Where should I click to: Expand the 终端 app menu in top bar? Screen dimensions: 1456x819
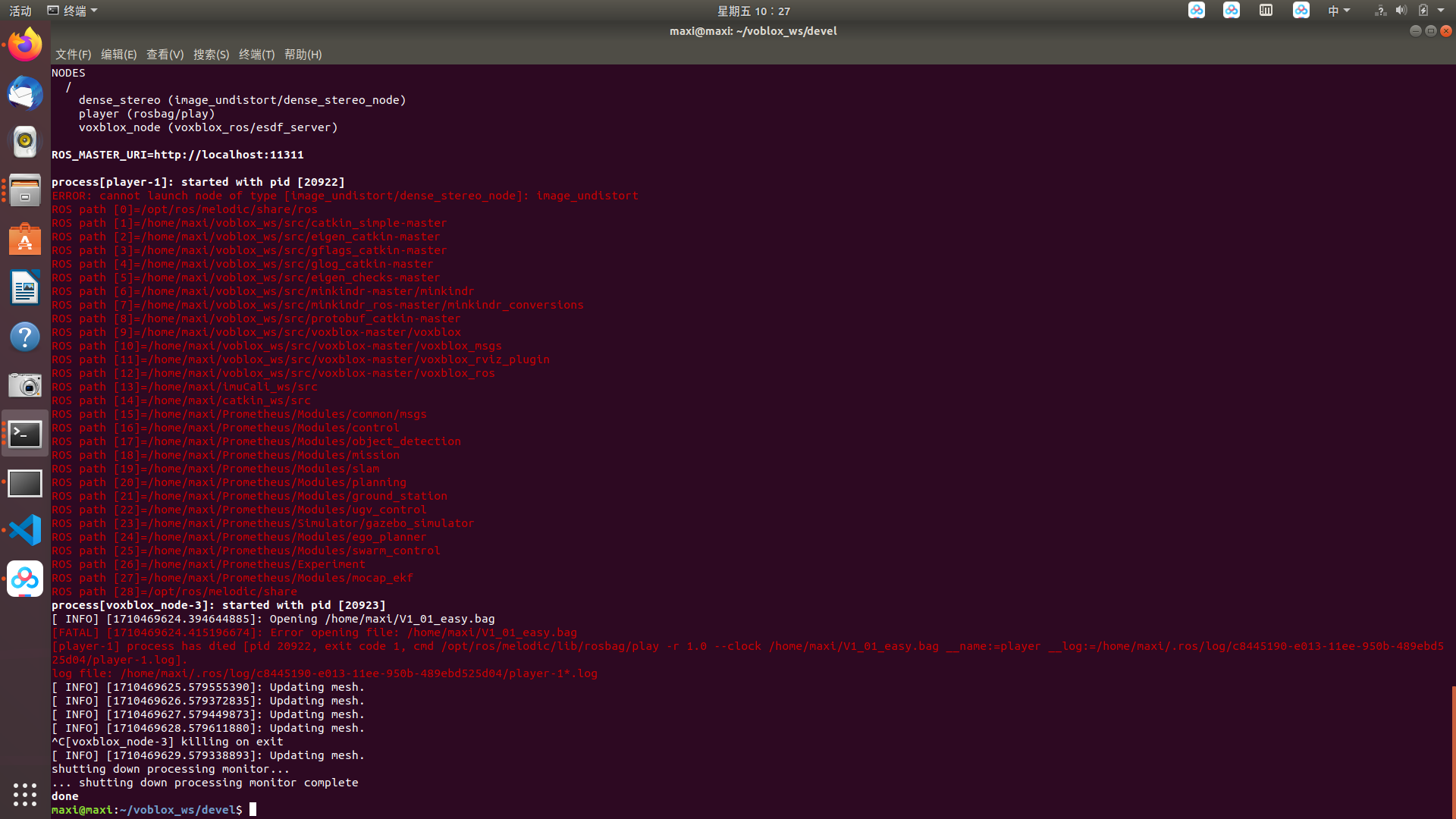73,11
